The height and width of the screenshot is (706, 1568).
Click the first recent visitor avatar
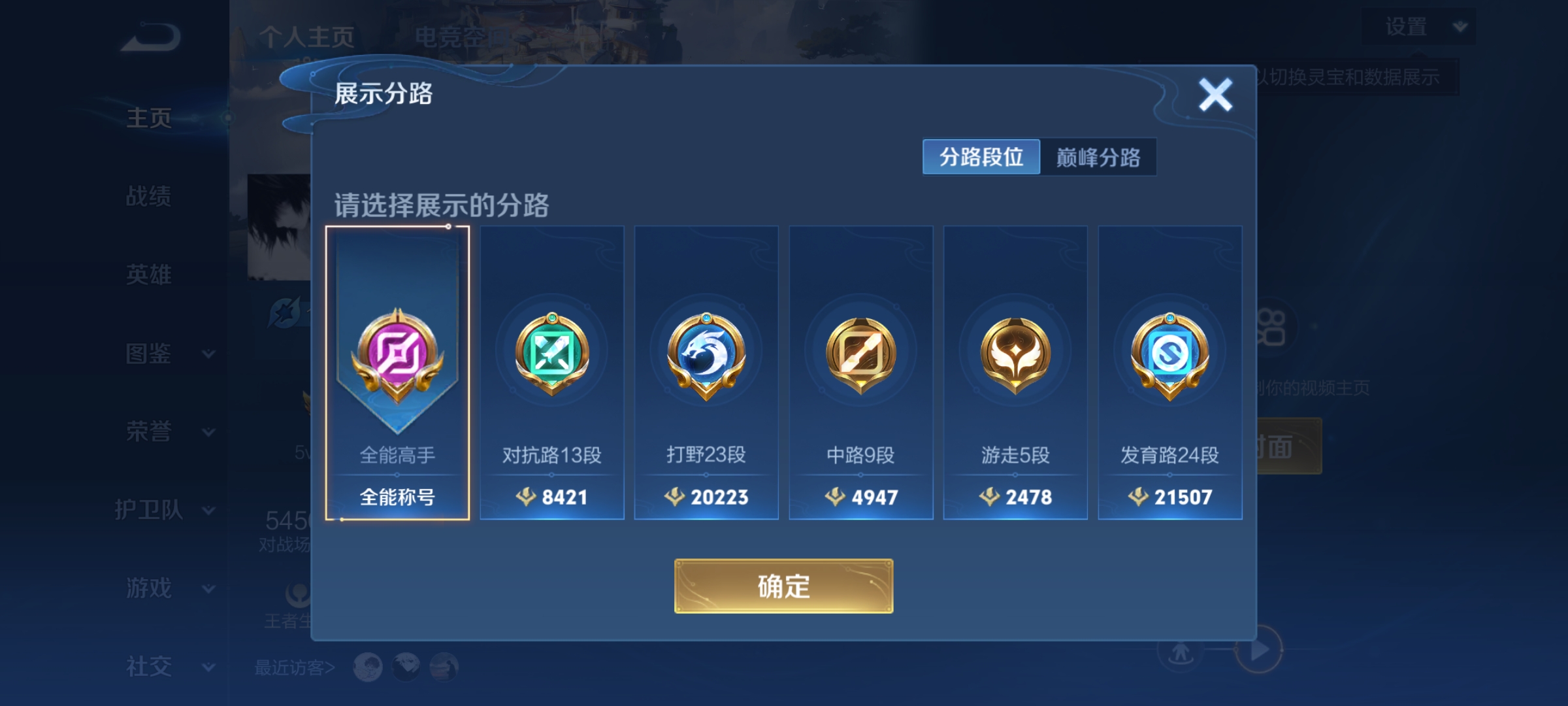[x=368, y=667]
